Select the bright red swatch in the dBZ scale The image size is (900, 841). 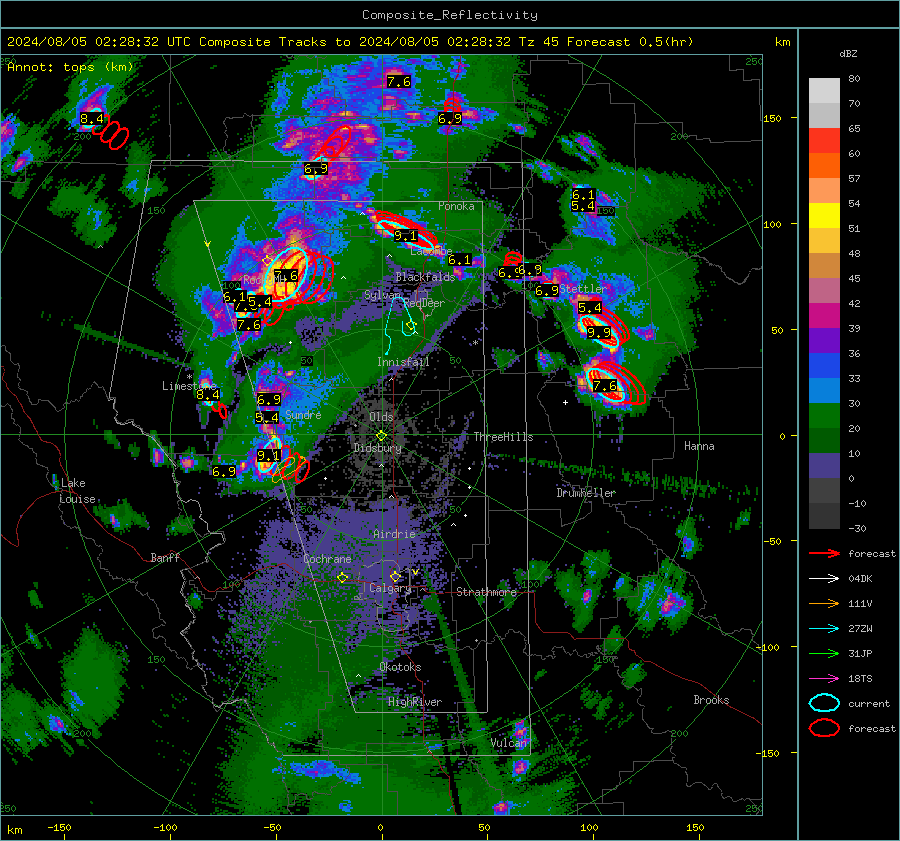click(x=824, y=141)
